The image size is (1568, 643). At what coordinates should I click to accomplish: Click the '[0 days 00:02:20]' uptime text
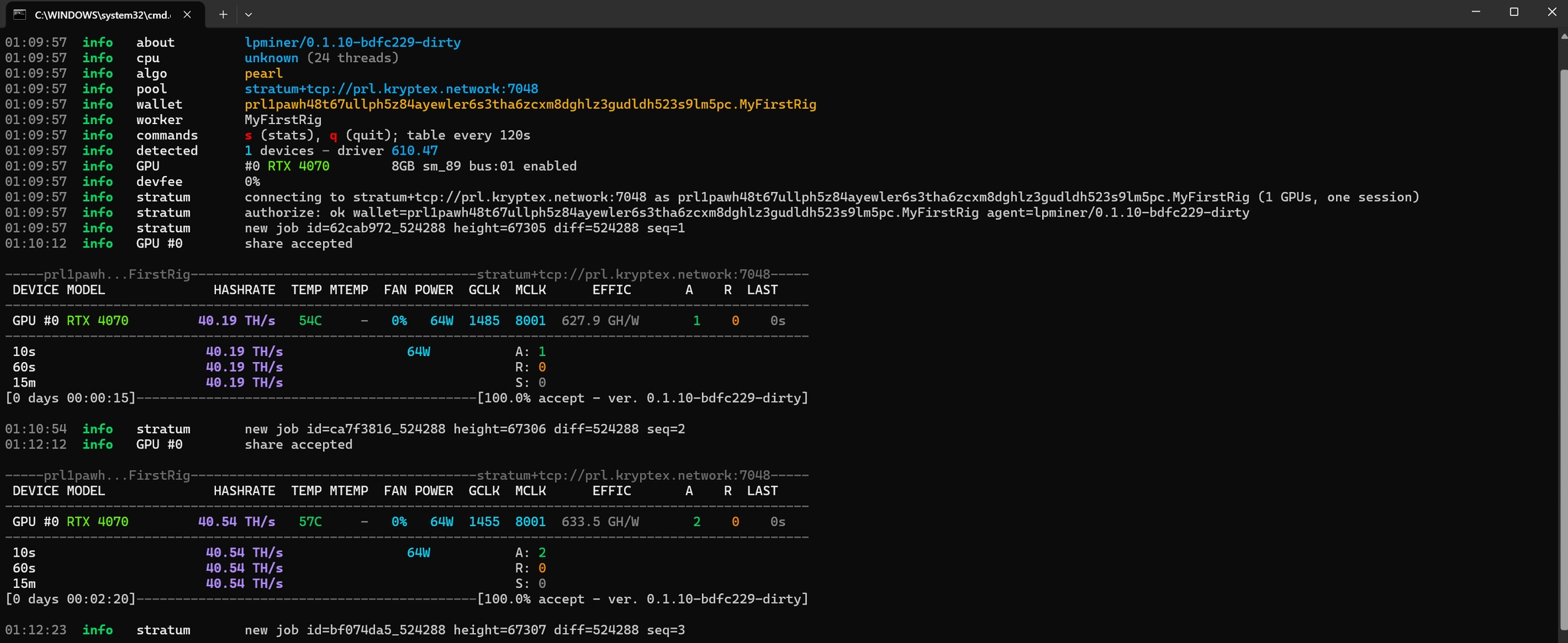(x=70, y=599)
